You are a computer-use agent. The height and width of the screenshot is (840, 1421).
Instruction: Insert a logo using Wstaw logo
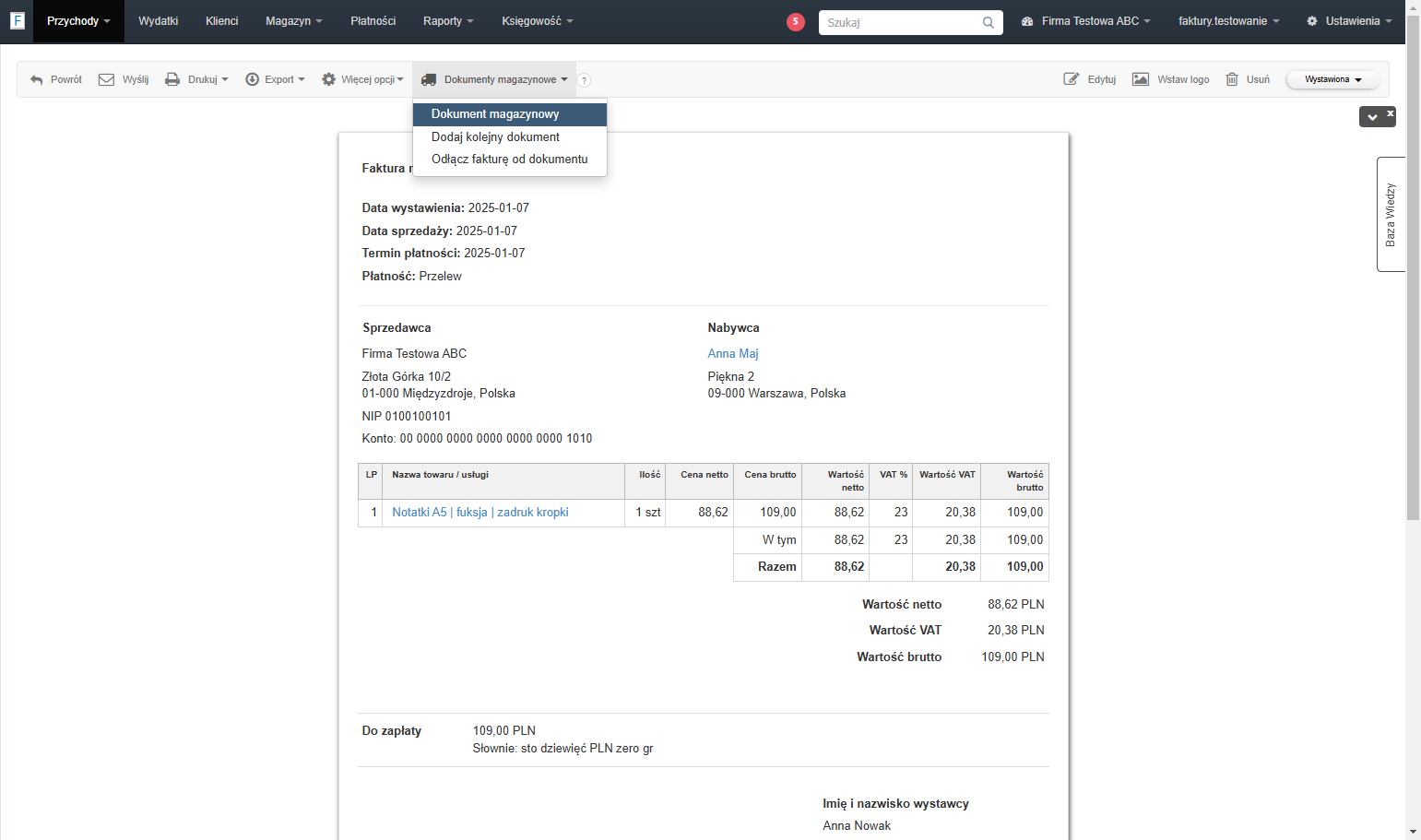pyautogui.click(x=1171, y=79)
